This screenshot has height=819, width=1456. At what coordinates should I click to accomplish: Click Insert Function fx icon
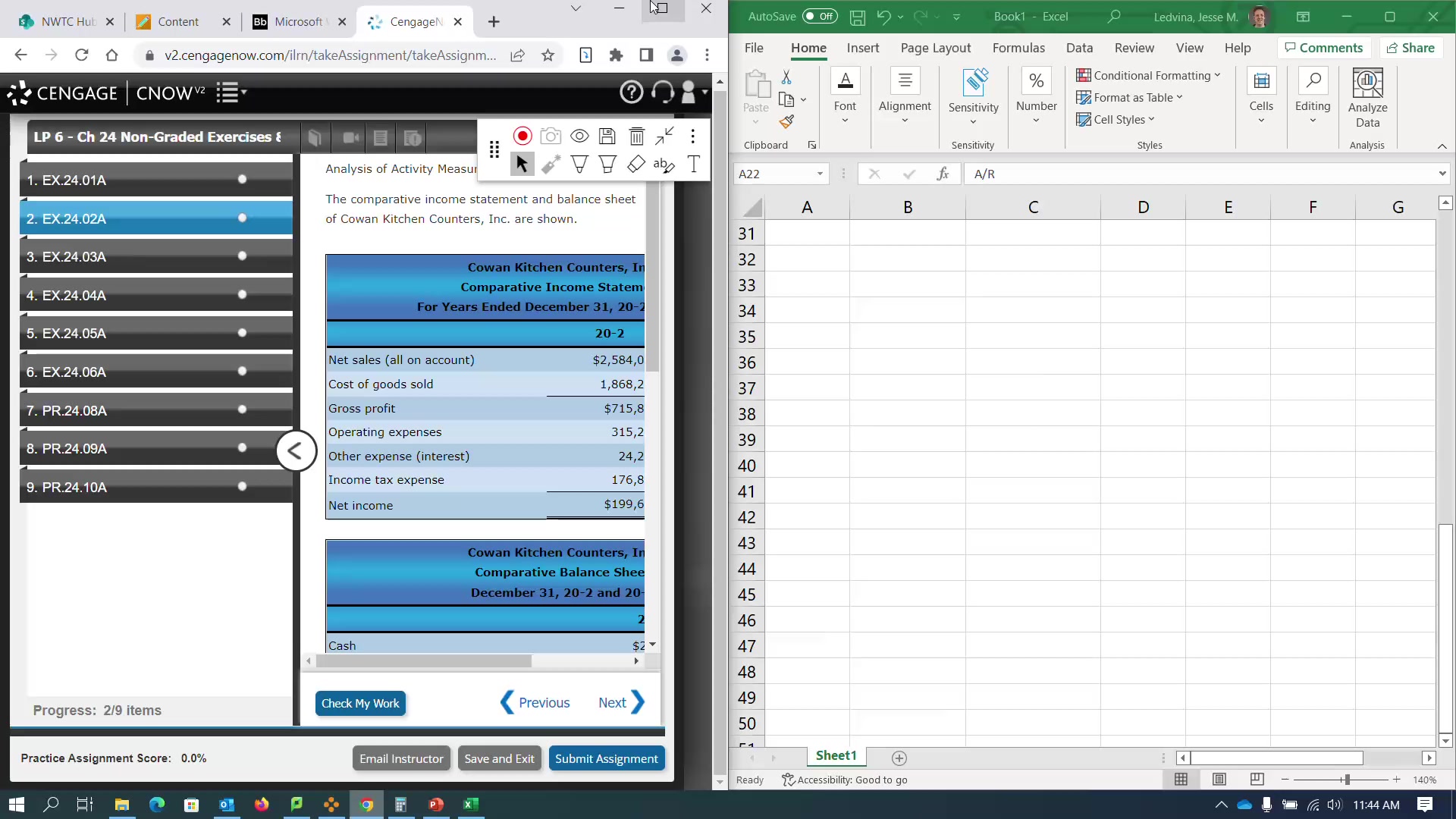943,174
